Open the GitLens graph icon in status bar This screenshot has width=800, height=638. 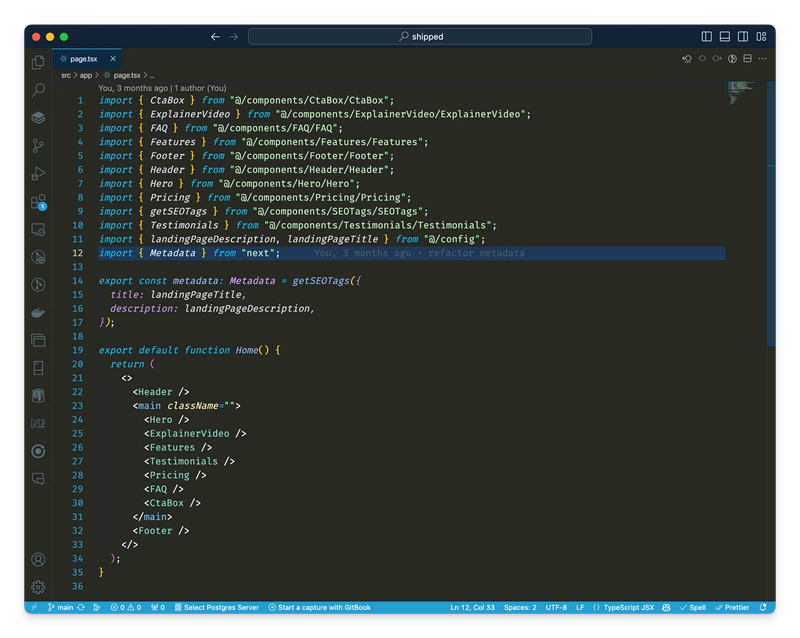pyautogui.click(x=96, y=607)
